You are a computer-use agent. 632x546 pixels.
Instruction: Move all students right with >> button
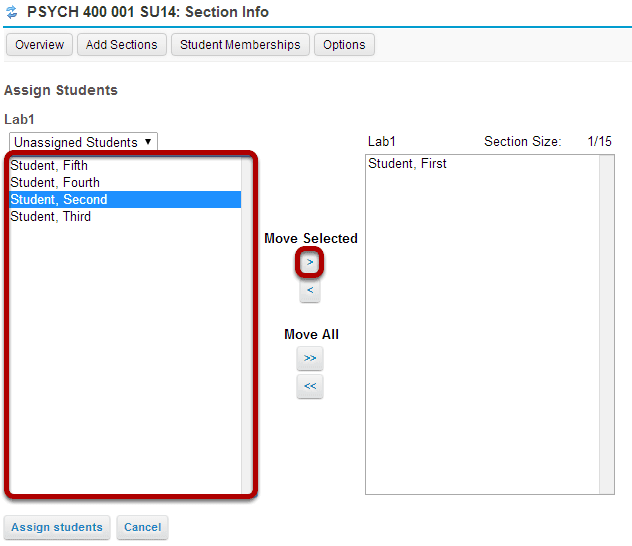[x=310, y=358]
